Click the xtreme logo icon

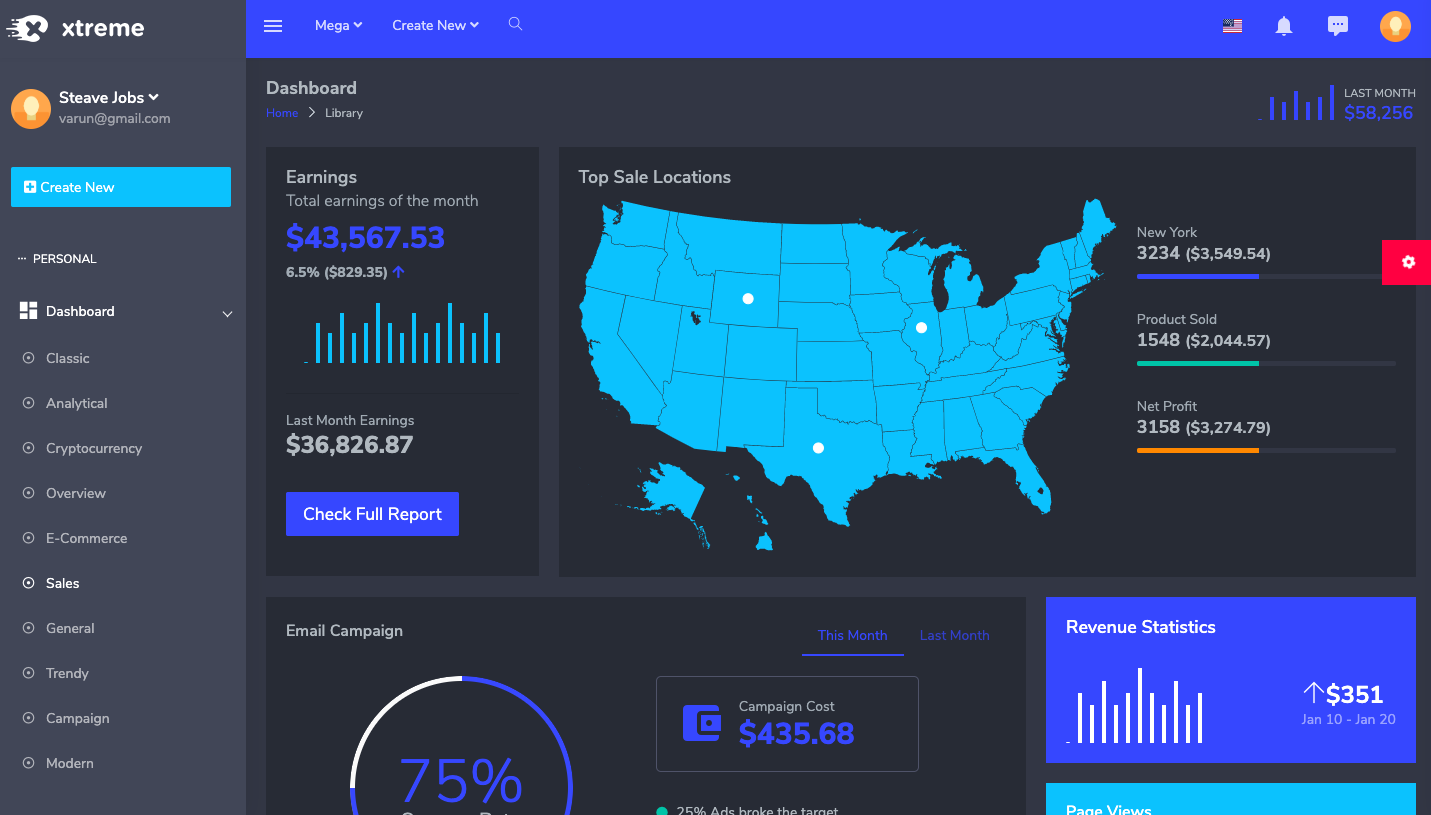pos(27,29)
